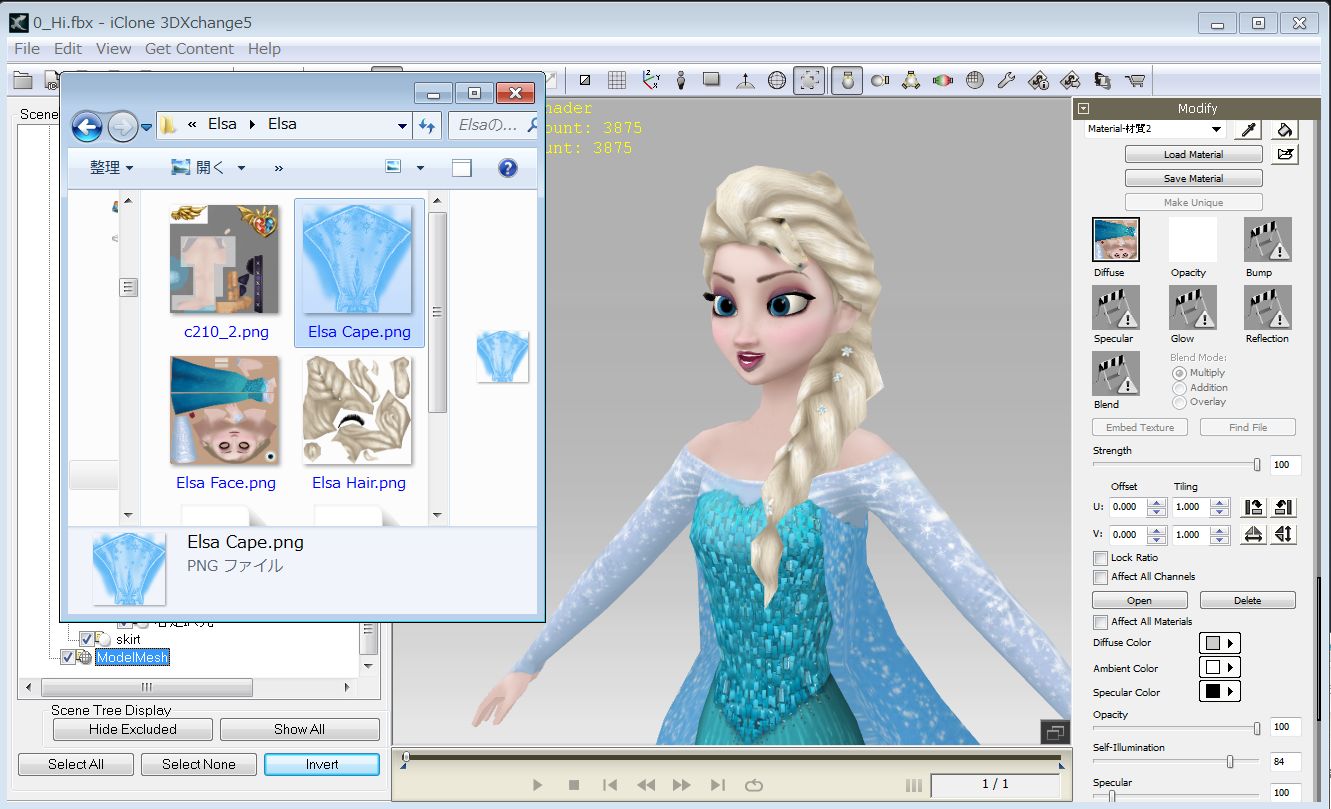This screenshot has width=1331, height=809.
Task: Go back in the Explorer window
Action: pyautogui.click(x=87, y=126)
